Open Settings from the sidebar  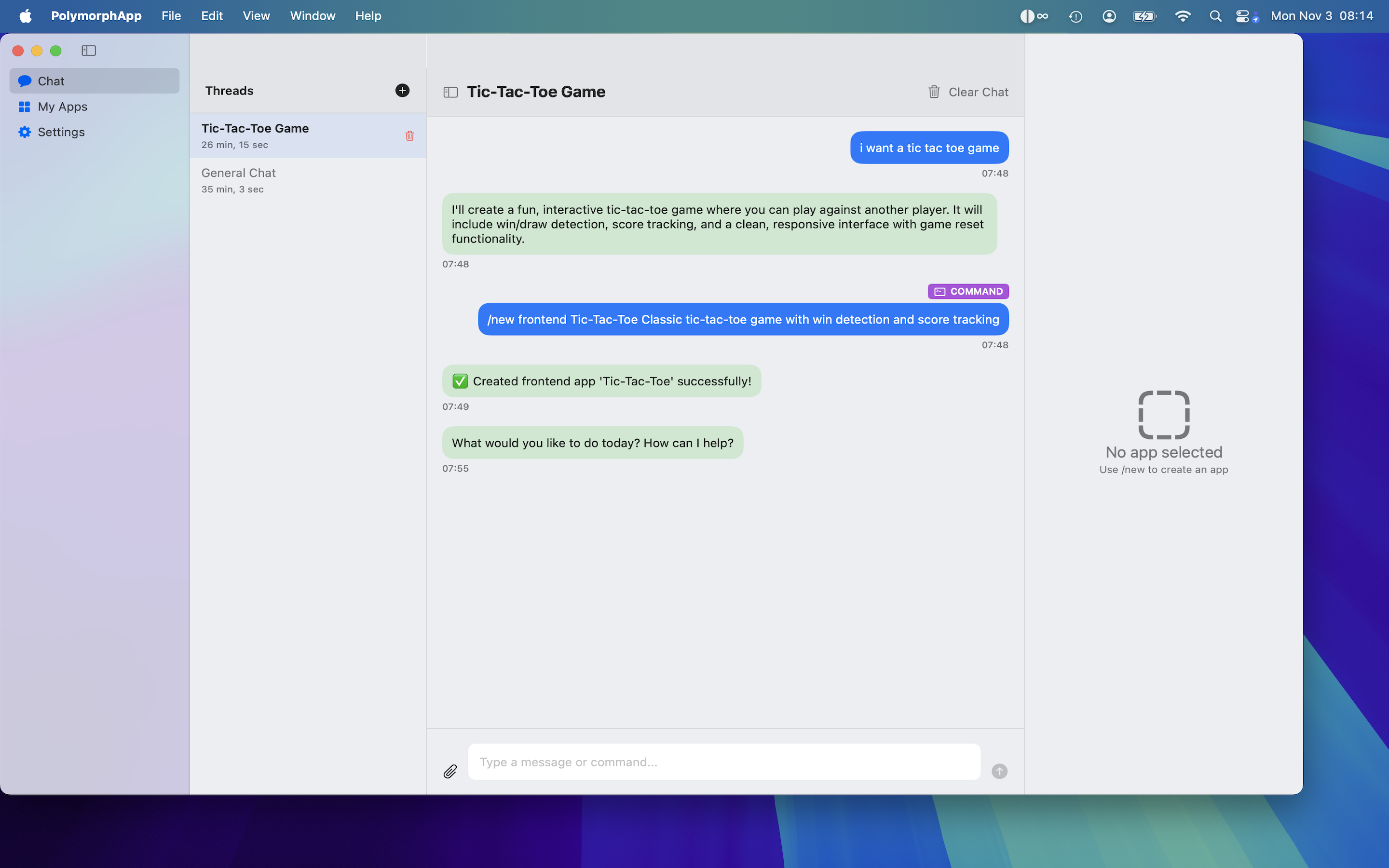click(x=61, y=132)
